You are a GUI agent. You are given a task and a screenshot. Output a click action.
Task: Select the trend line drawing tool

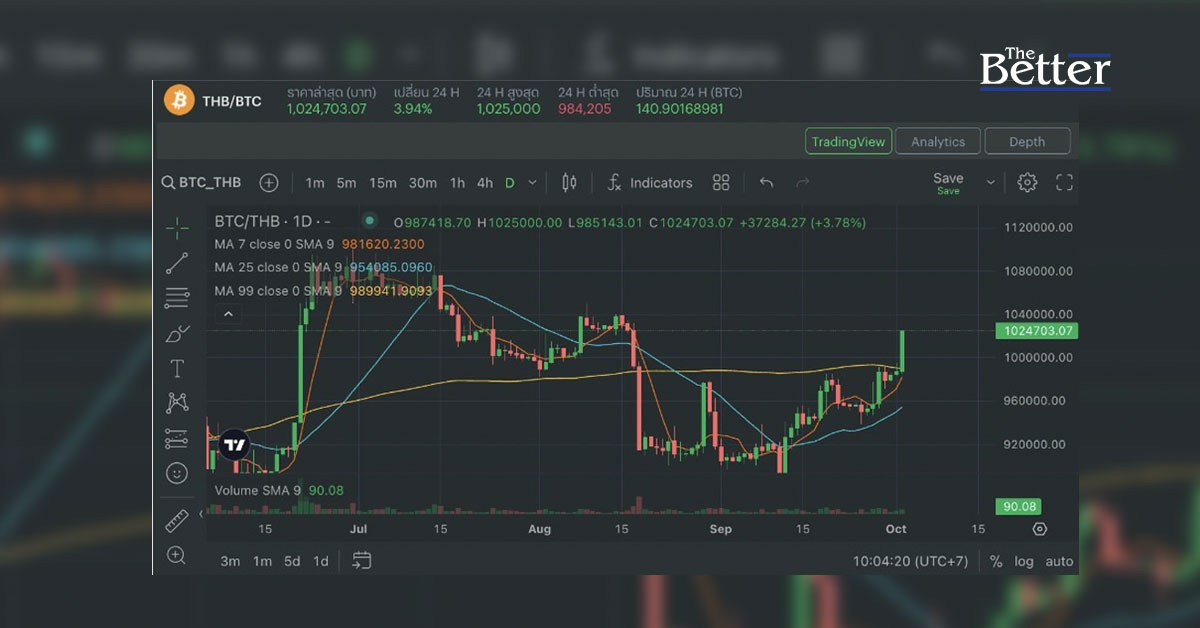(177, 263)
